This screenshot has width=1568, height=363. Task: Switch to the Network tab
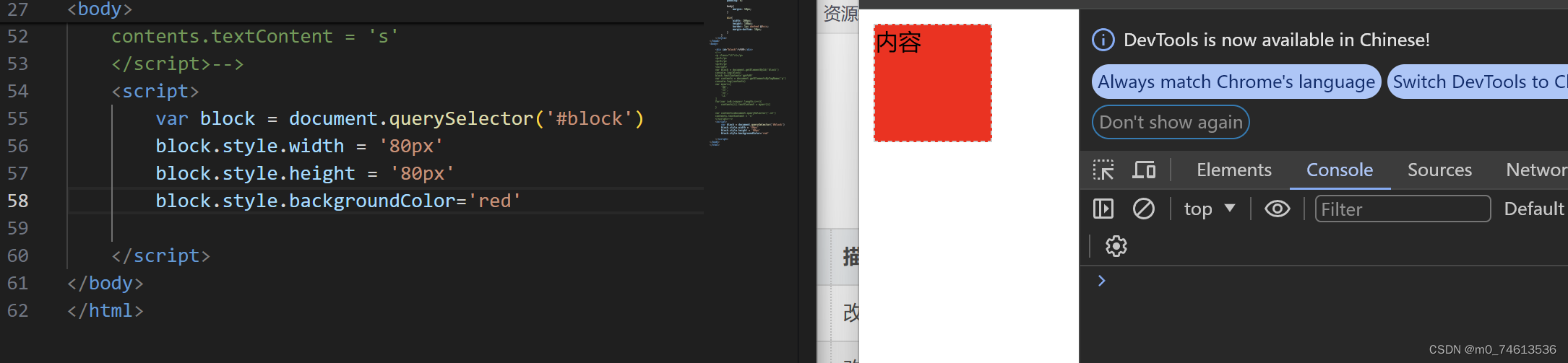point(1536,170)
